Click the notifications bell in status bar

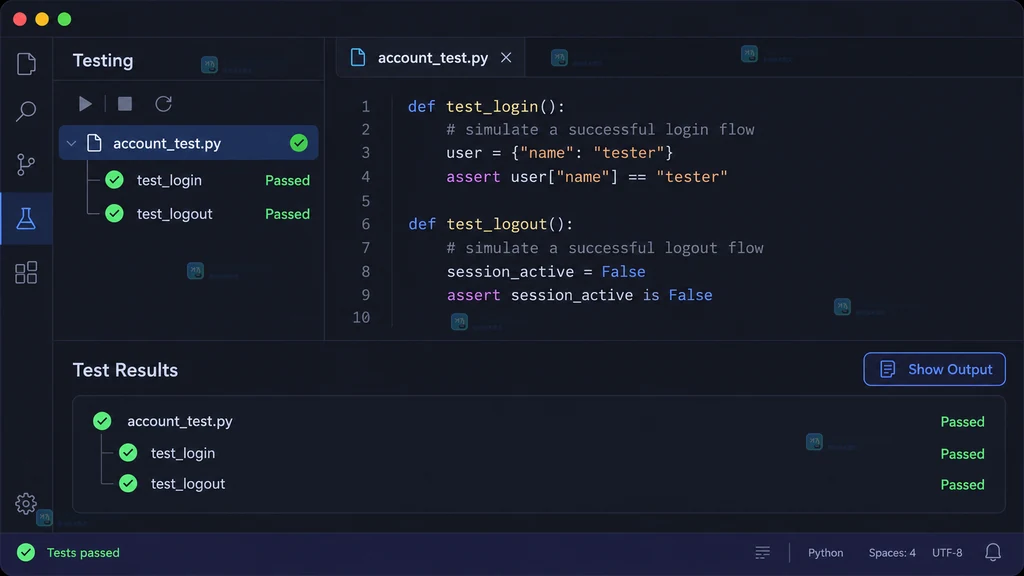coord(993,552)
